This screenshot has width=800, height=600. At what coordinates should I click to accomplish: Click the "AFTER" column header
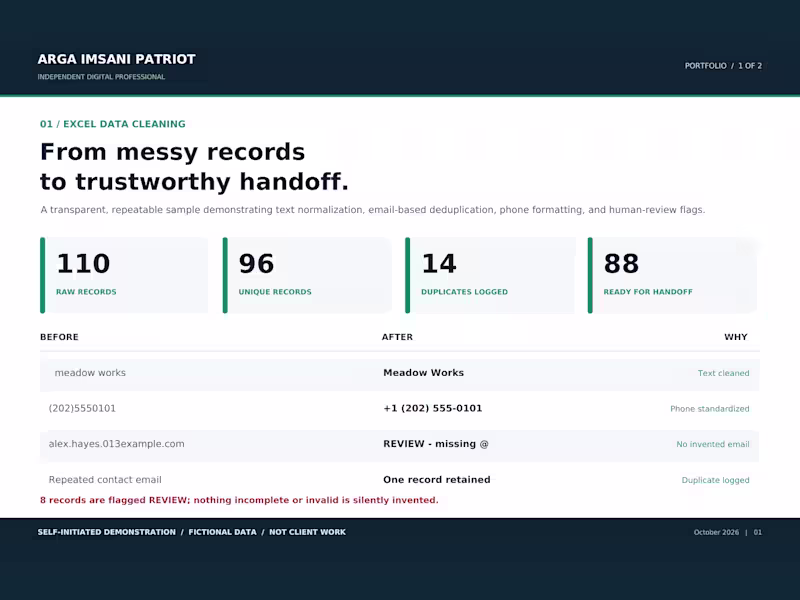(x=397, y=337)
